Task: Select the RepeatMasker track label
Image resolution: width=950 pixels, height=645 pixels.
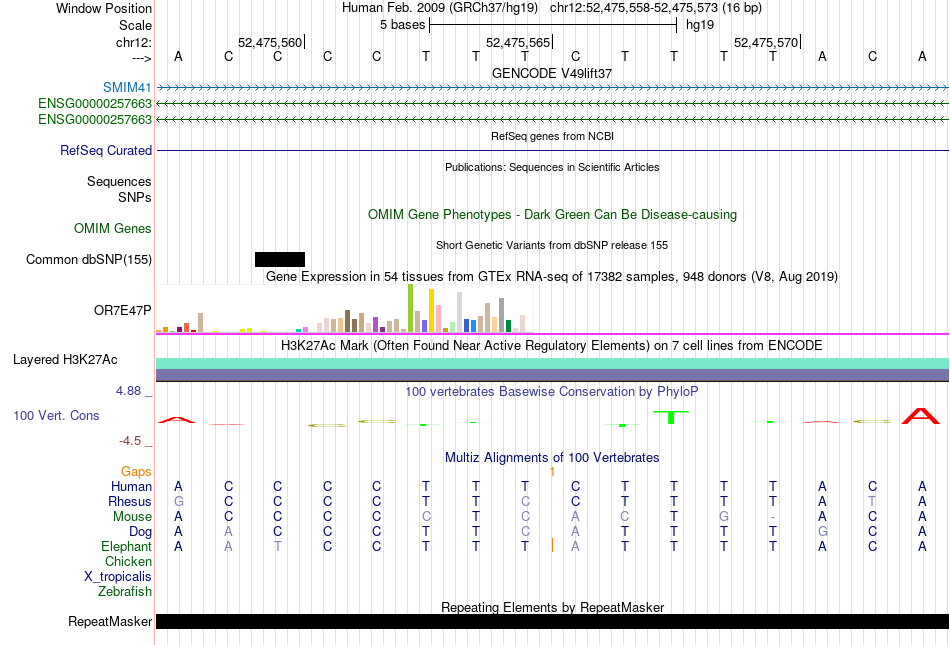Action: [110, 621]
